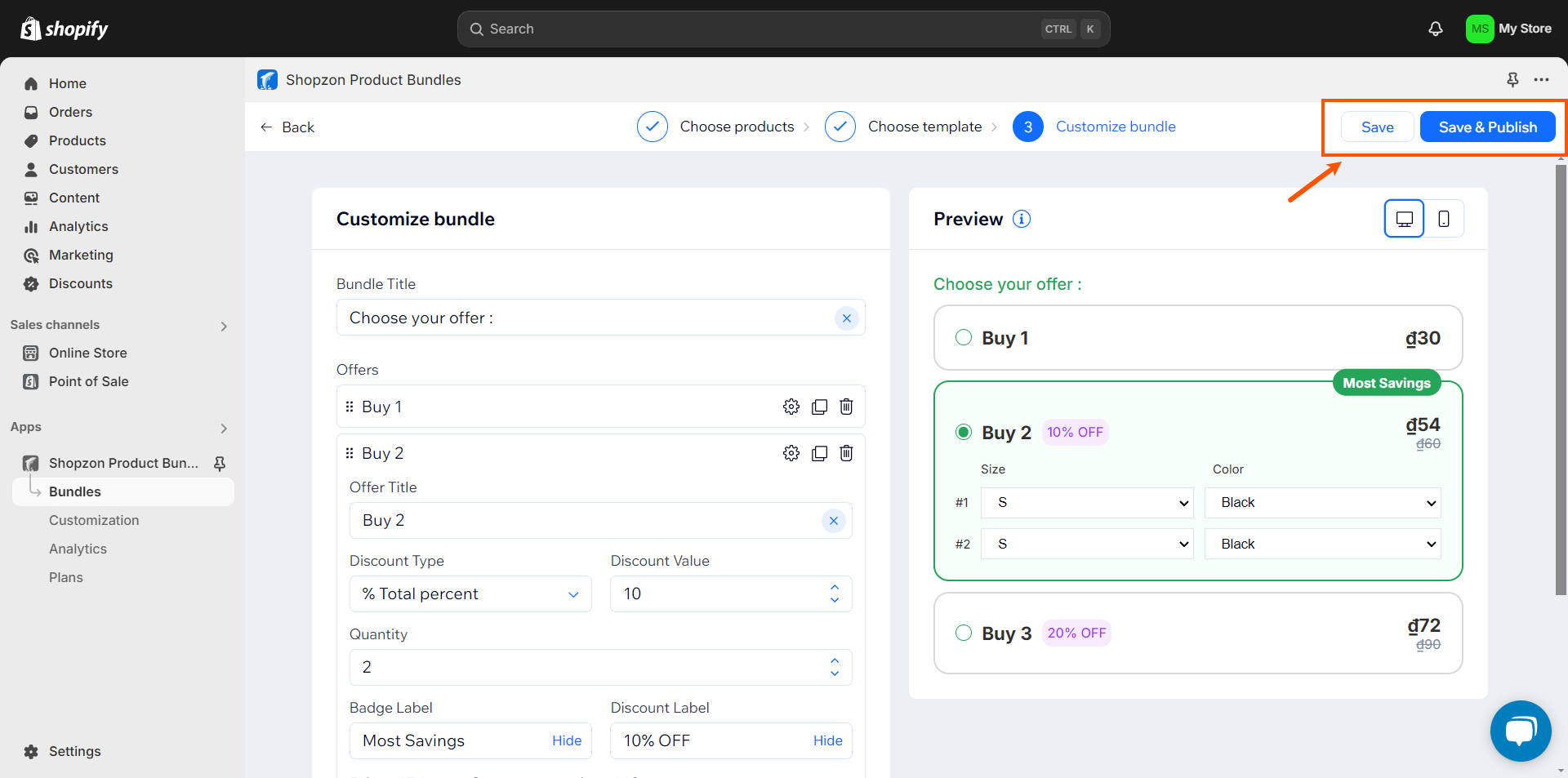Open Customers in sidebar
This screenshot has width=1568, height=778.
click(x=83, y=169)
